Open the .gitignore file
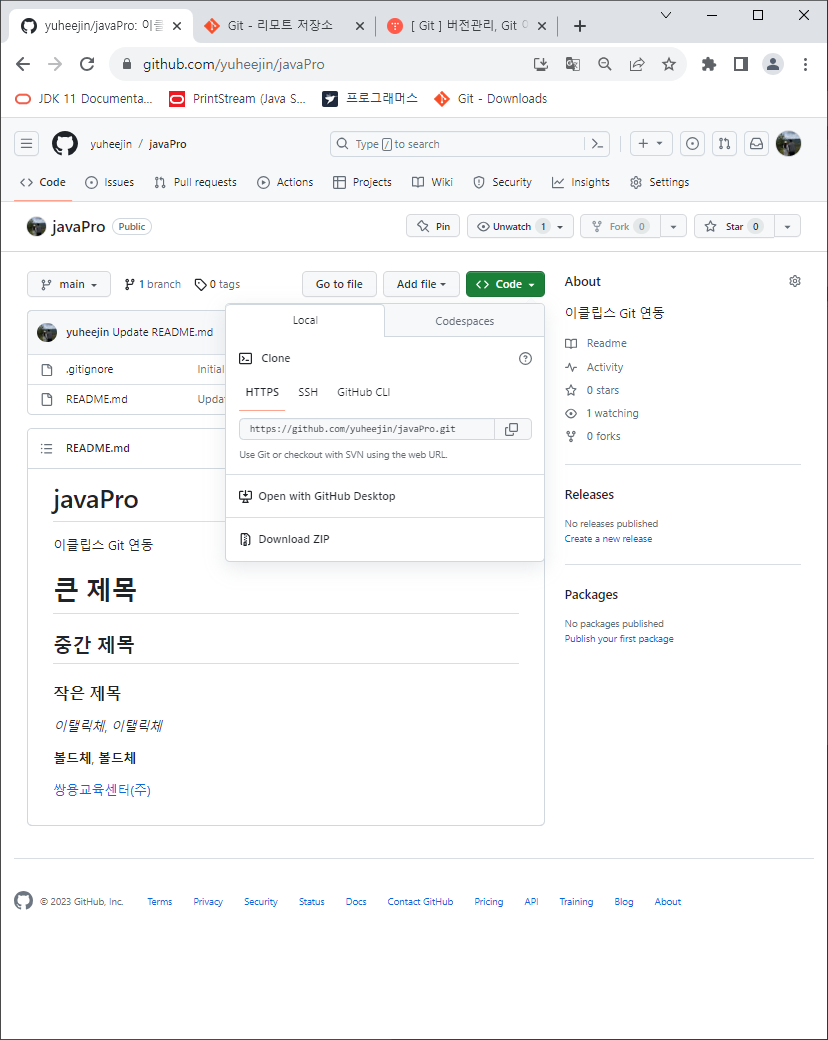This screenshot has height=1040, width=828. (x=90, y=369)
